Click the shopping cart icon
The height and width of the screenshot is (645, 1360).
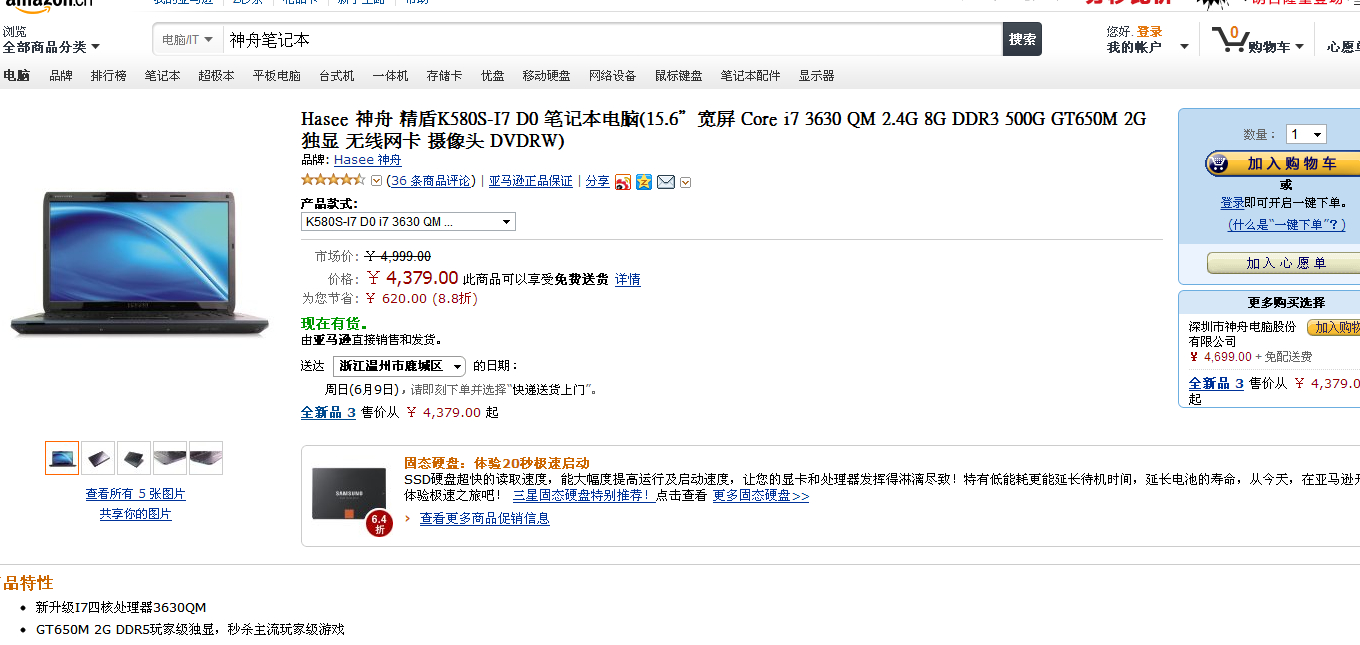click(1229, 40)
